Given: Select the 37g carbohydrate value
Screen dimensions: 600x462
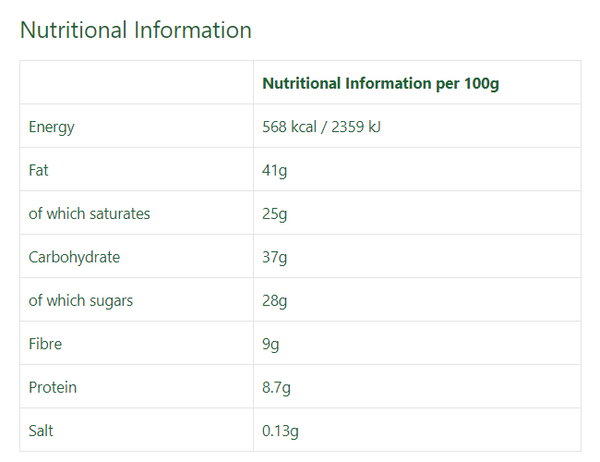Looking at the screenshot, I should 274,258.
